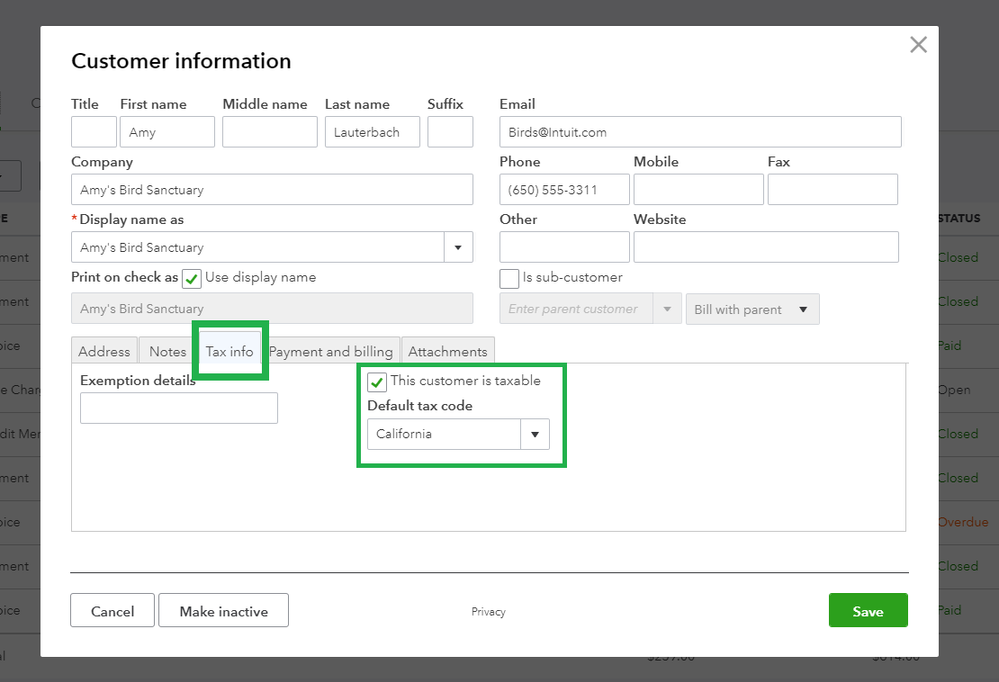Open the Privacy link
The height and width of the screenshot is (682, 999).
pyautogui.click(x=488, y=612)
